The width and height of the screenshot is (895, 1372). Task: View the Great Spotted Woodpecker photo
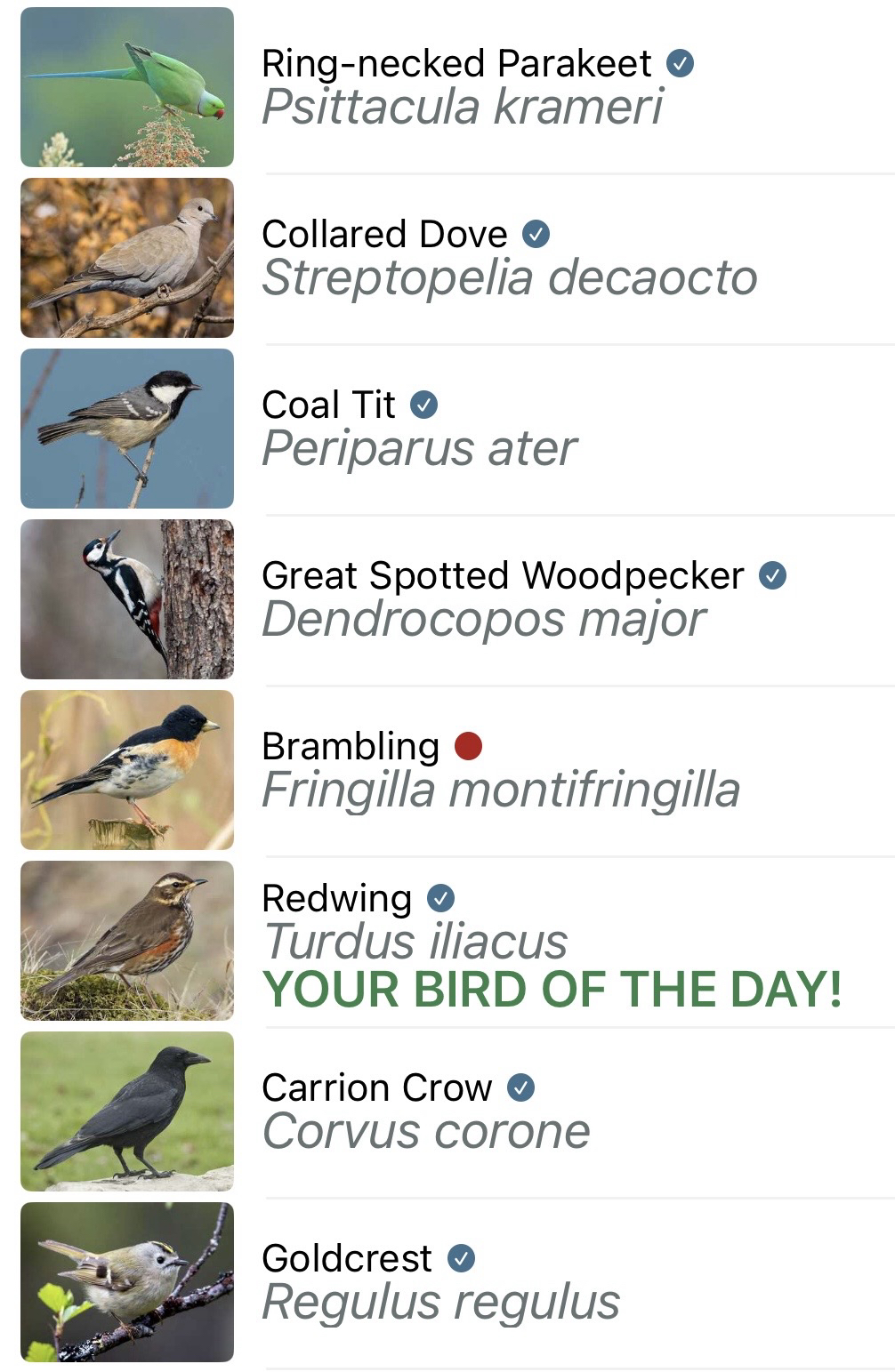pos(127,599)
